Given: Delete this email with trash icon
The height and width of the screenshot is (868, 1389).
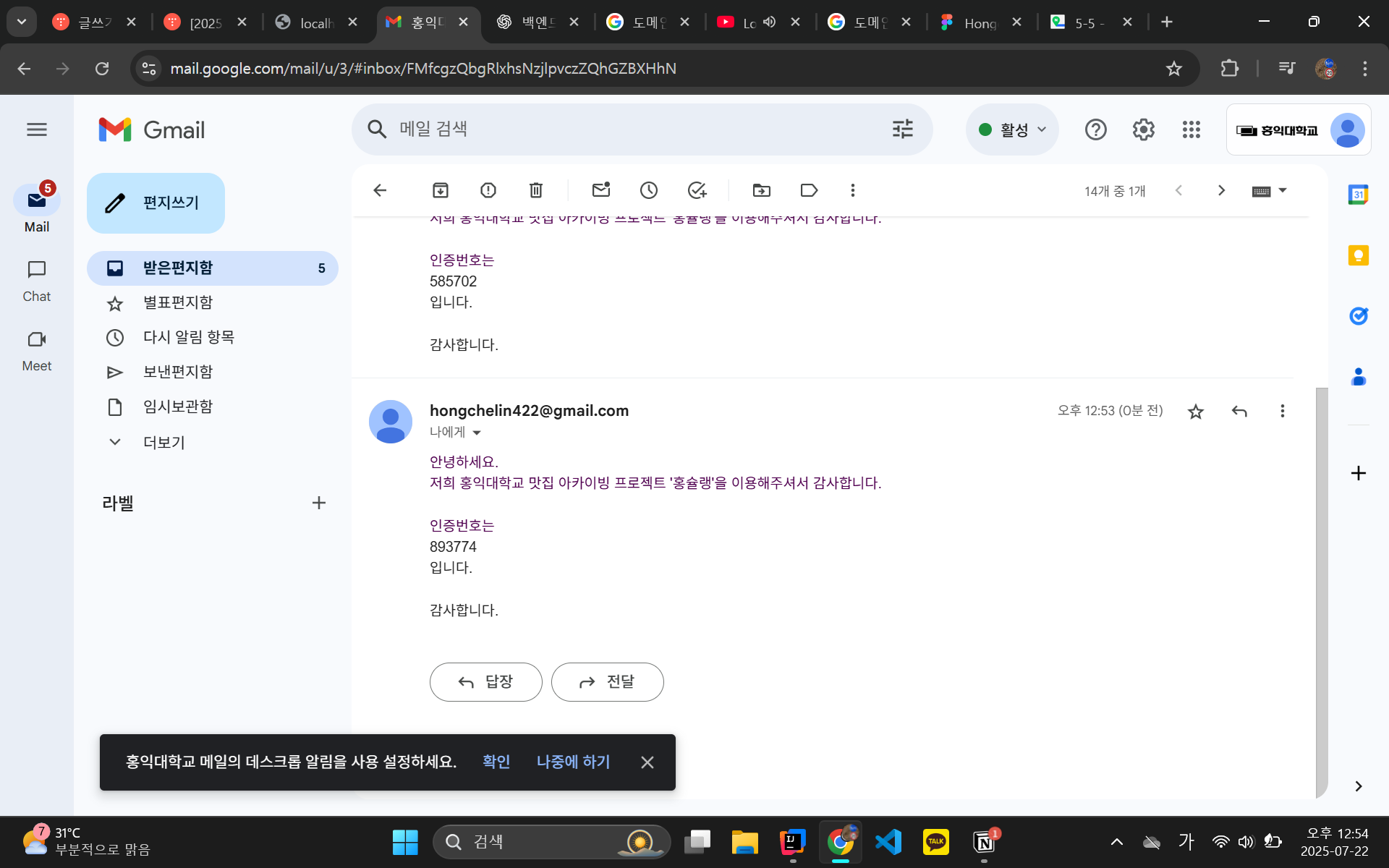Looking at the screenshot, I should click(535, 190).
